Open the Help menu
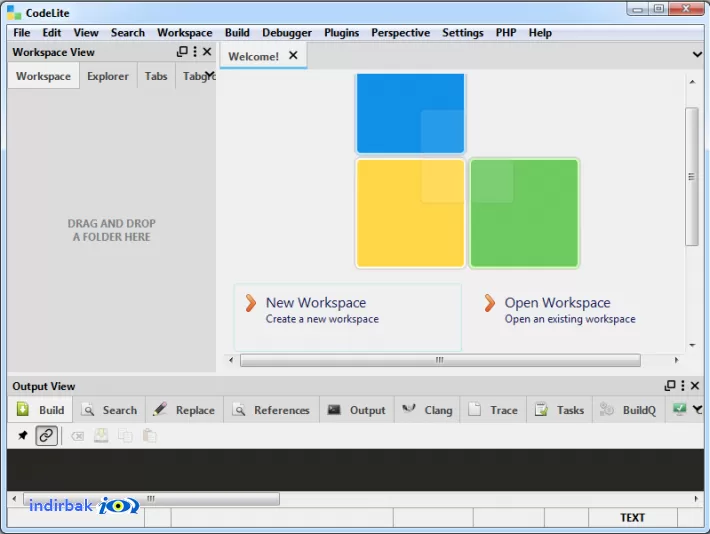710x534 pixels. pos(540,33)
